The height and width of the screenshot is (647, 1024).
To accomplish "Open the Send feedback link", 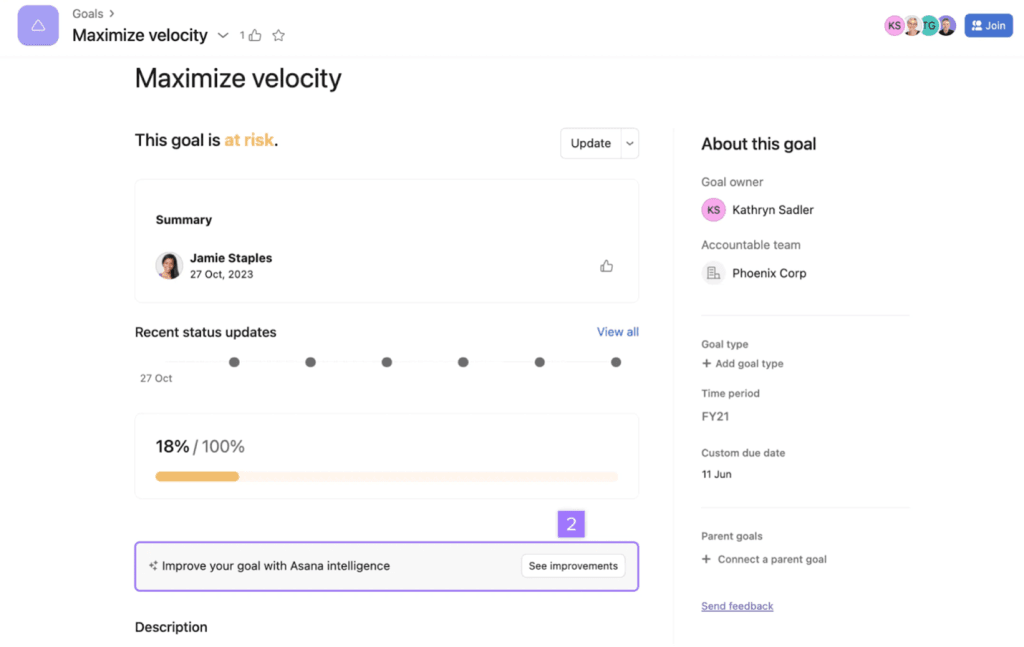I will [x=737, y=606].
